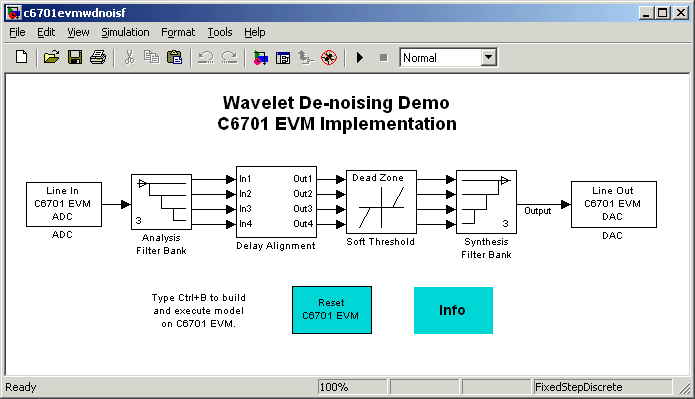695x399 pixels.
Task: Select the Soft Threshold Dead Zone block
Action: click(381, 202)
